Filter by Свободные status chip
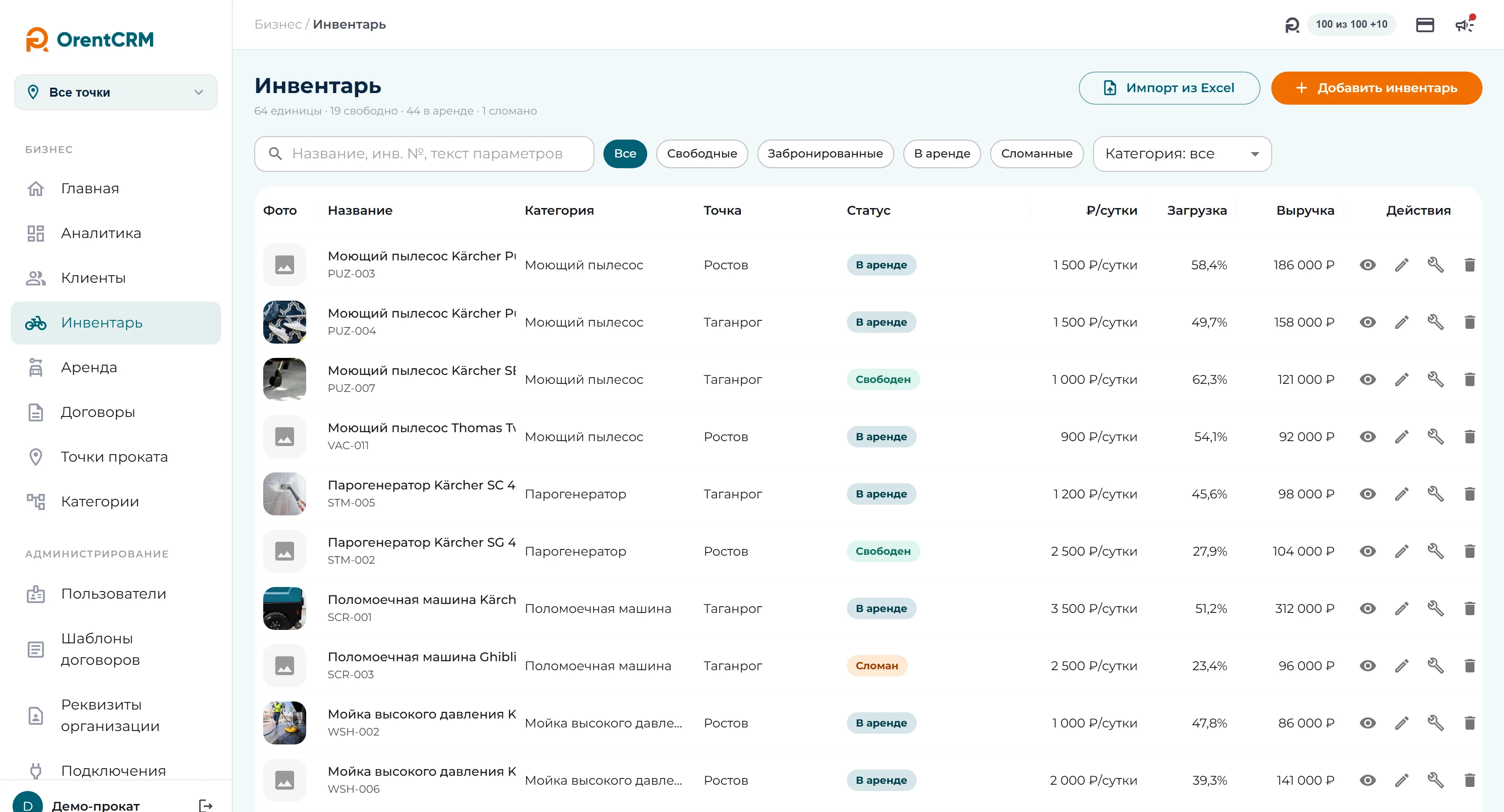The height and width of the screenshot is (812, 1504). point(702,153)
